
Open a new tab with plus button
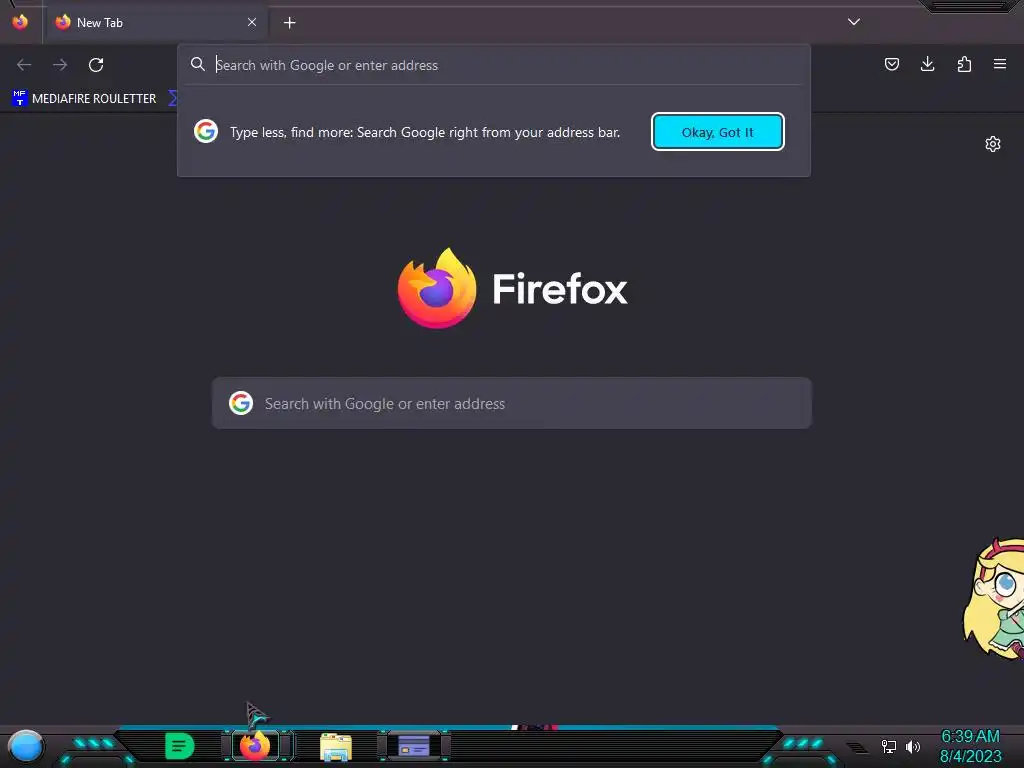290,23
